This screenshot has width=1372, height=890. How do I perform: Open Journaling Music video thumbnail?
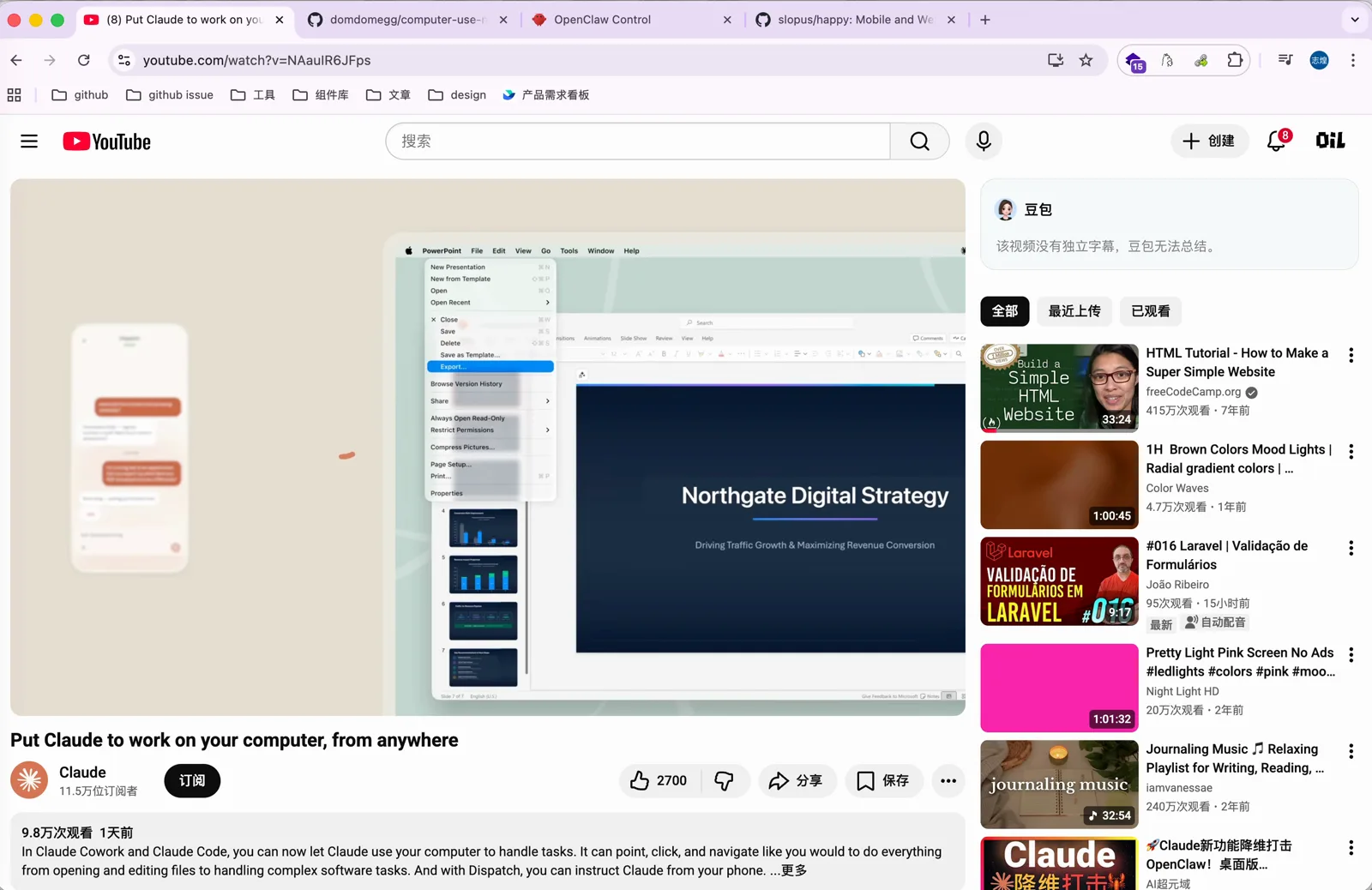[x=1059, y=784]
